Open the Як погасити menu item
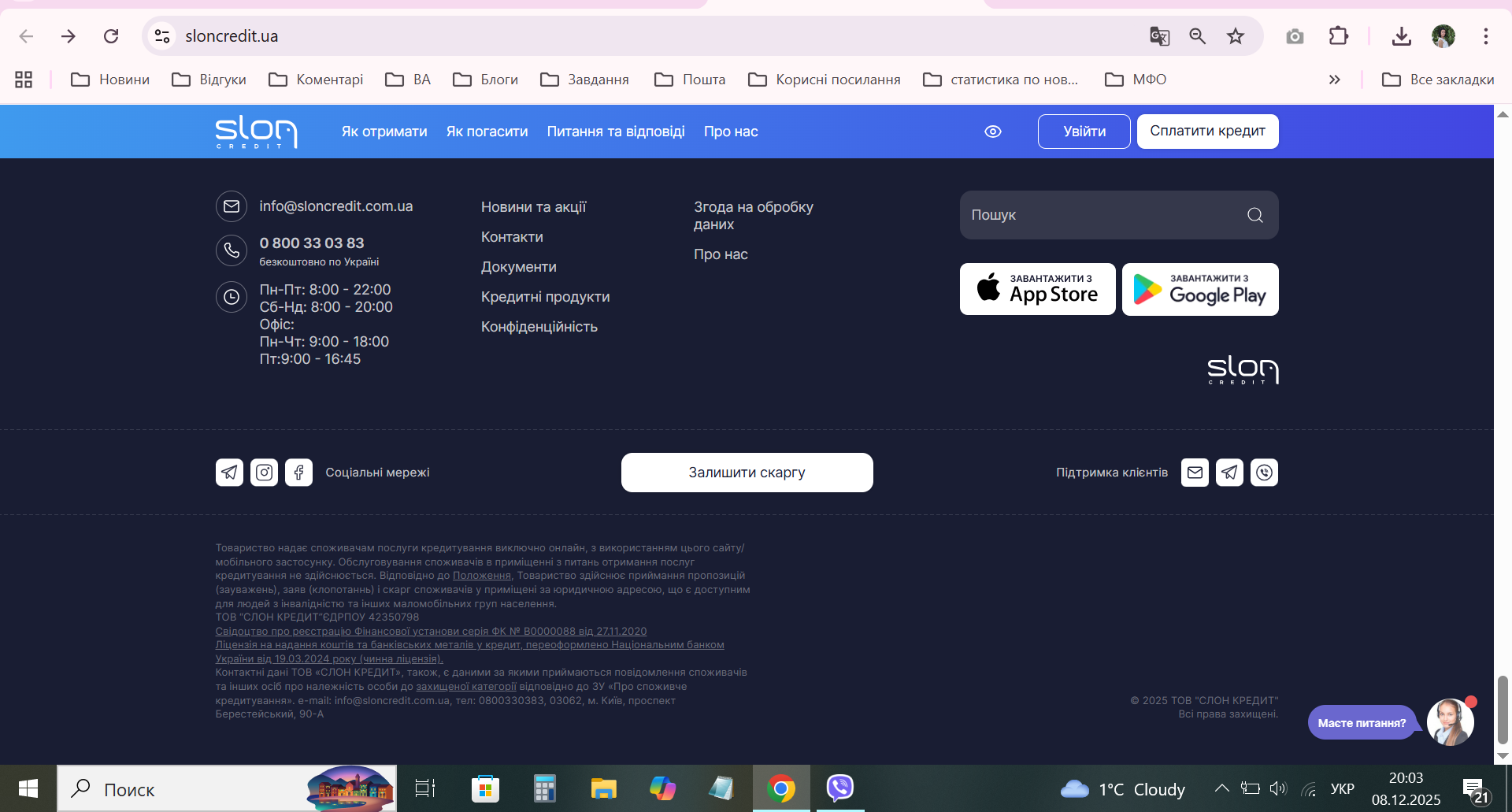1512x812 pixels. (x=487, y=132)
